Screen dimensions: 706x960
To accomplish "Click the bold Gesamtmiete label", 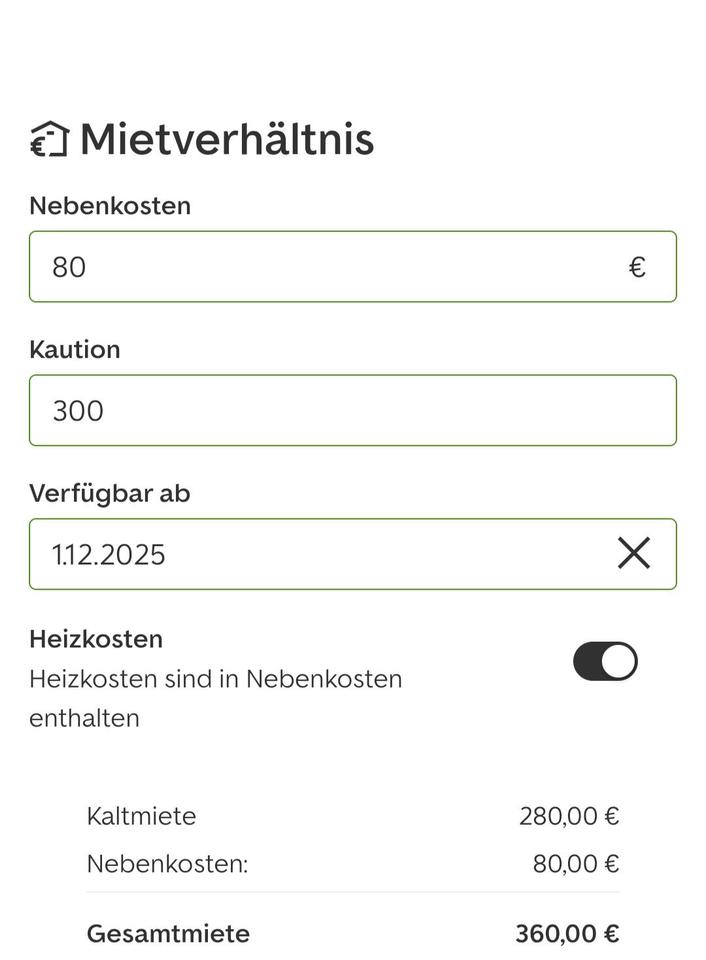I will [168, 934].
